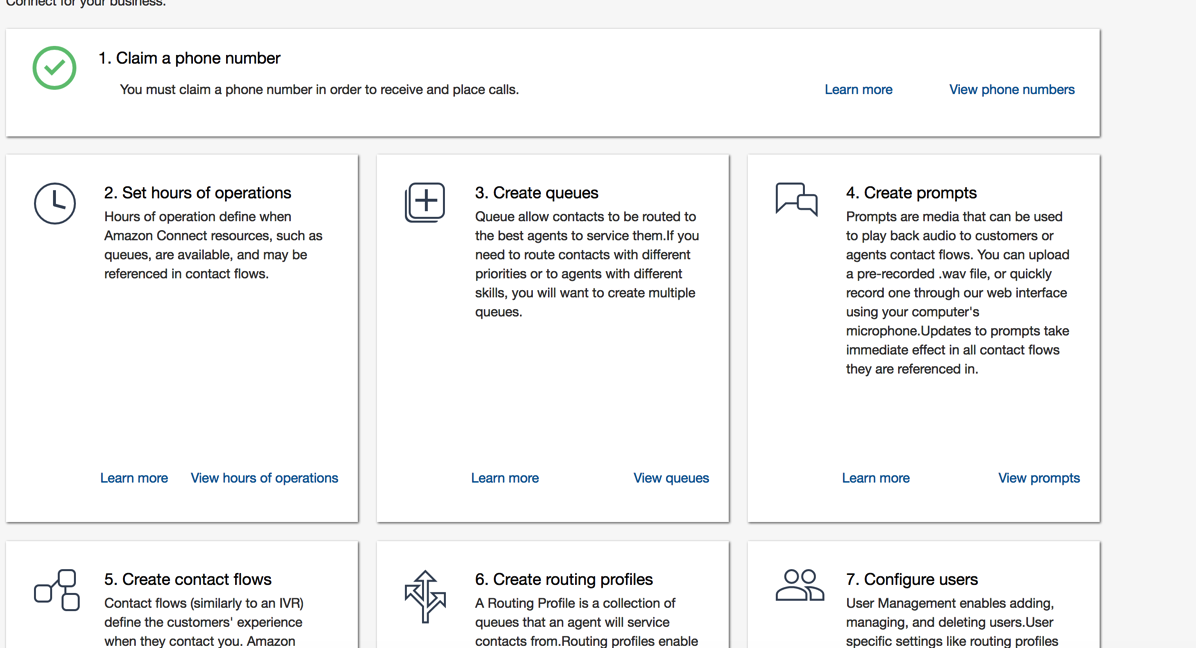This screenshot has width=1196, height=648.
Task: Open Learn more under Set hours of operations
Action: point(134,478)
